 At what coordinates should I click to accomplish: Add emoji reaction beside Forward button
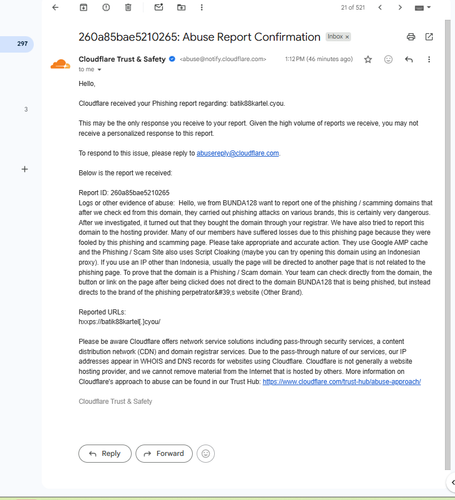206,453
